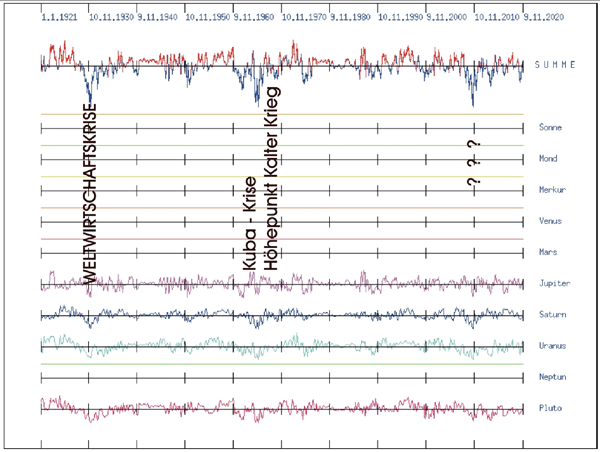The image size is (600, 452).
Task: Click the SUMME row label
Action: point(556,65)
